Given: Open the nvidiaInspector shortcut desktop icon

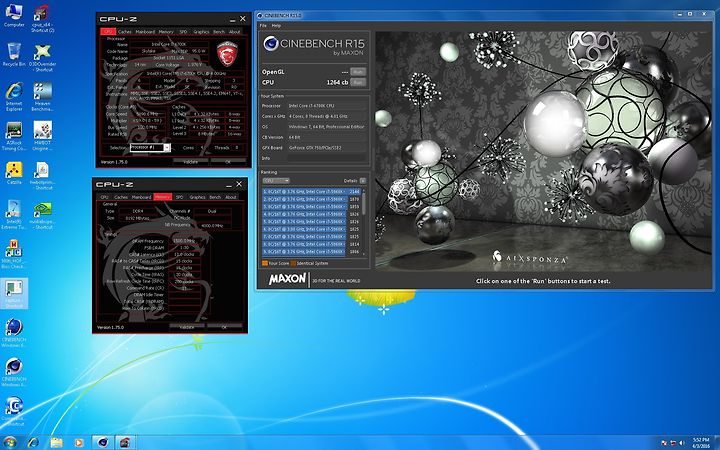Looking at the screenshot, I should [42, 215].
